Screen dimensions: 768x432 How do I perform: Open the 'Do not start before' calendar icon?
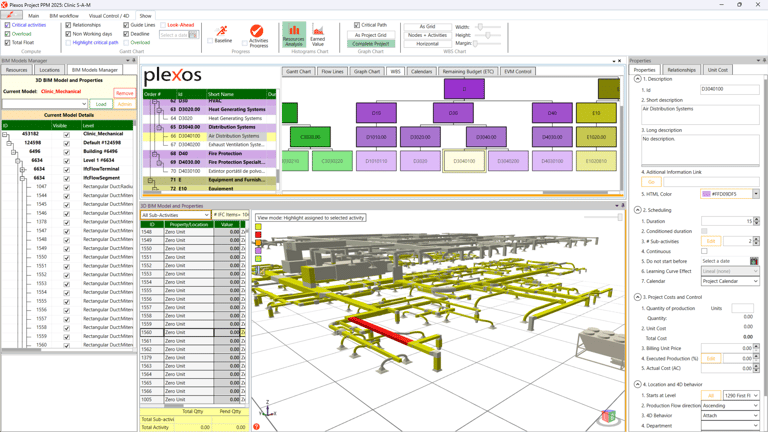[754, 261]
